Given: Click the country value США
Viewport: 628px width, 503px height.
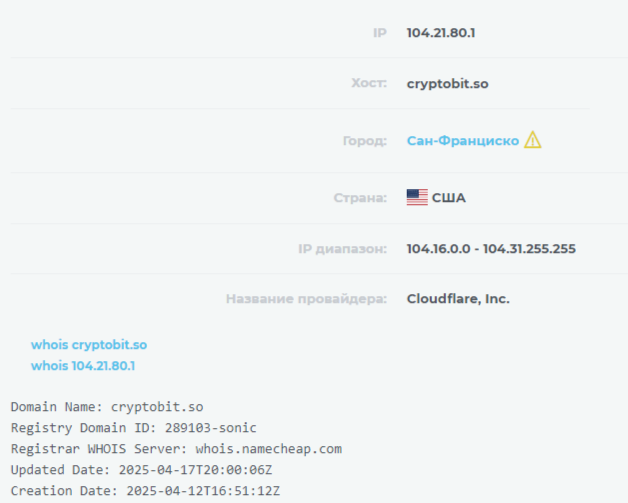Looking at the screenshot, I should click(x=449, y=198).
